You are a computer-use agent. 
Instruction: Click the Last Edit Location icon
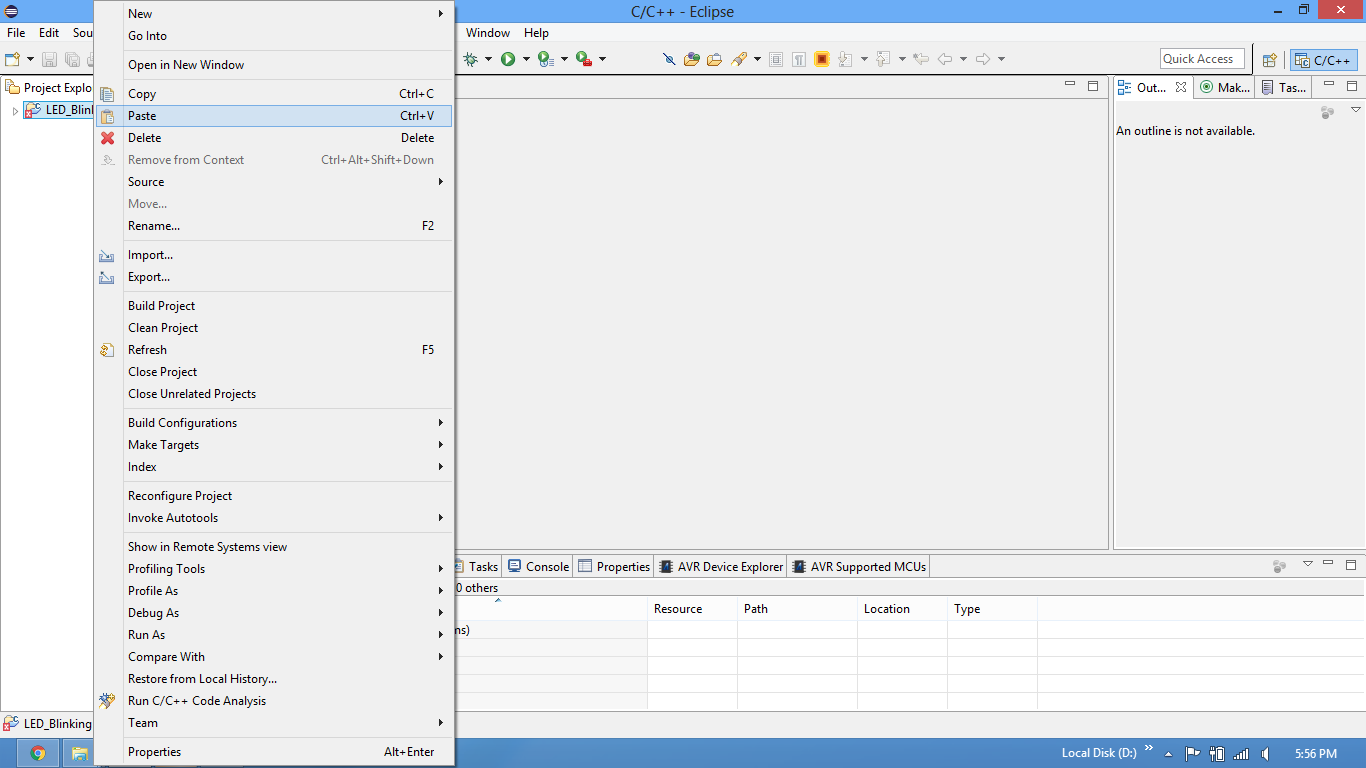click(921, 59)
